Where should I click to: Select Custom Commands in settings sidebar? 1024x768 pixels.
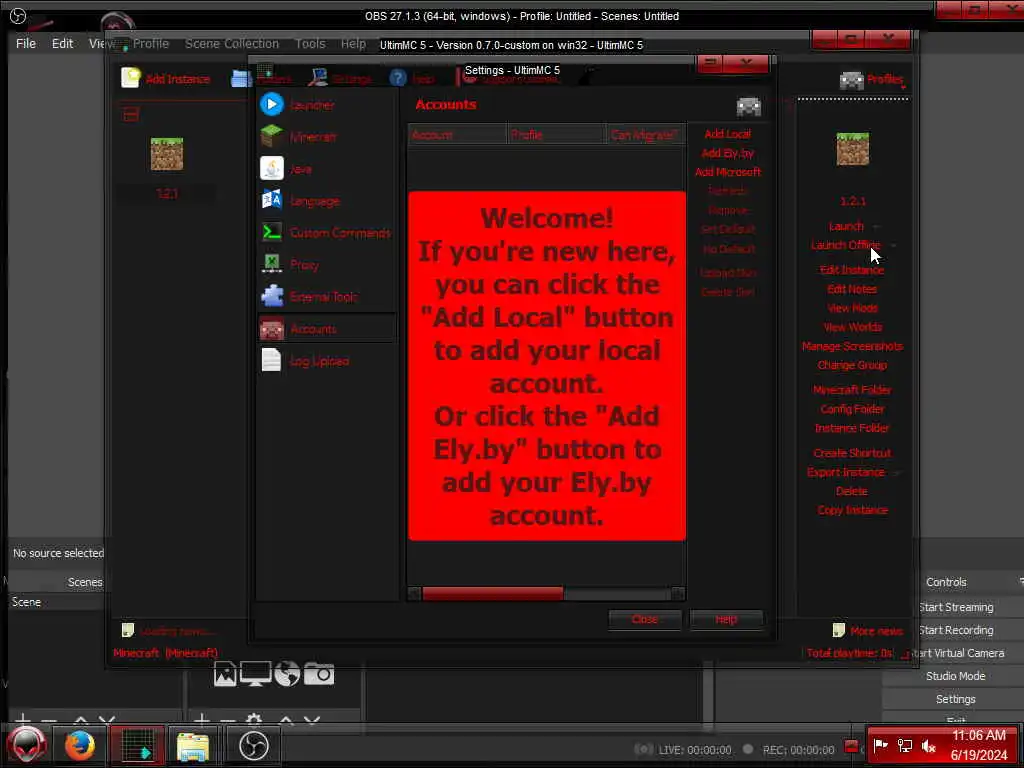click(x=327, y=232)
